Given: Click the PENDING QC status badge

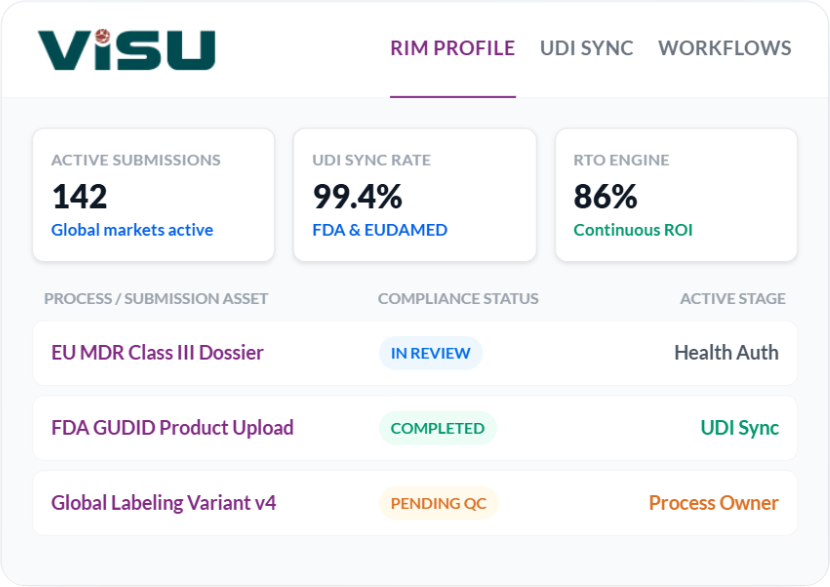Looking at the screenshot, I should [x=438, y=503].
